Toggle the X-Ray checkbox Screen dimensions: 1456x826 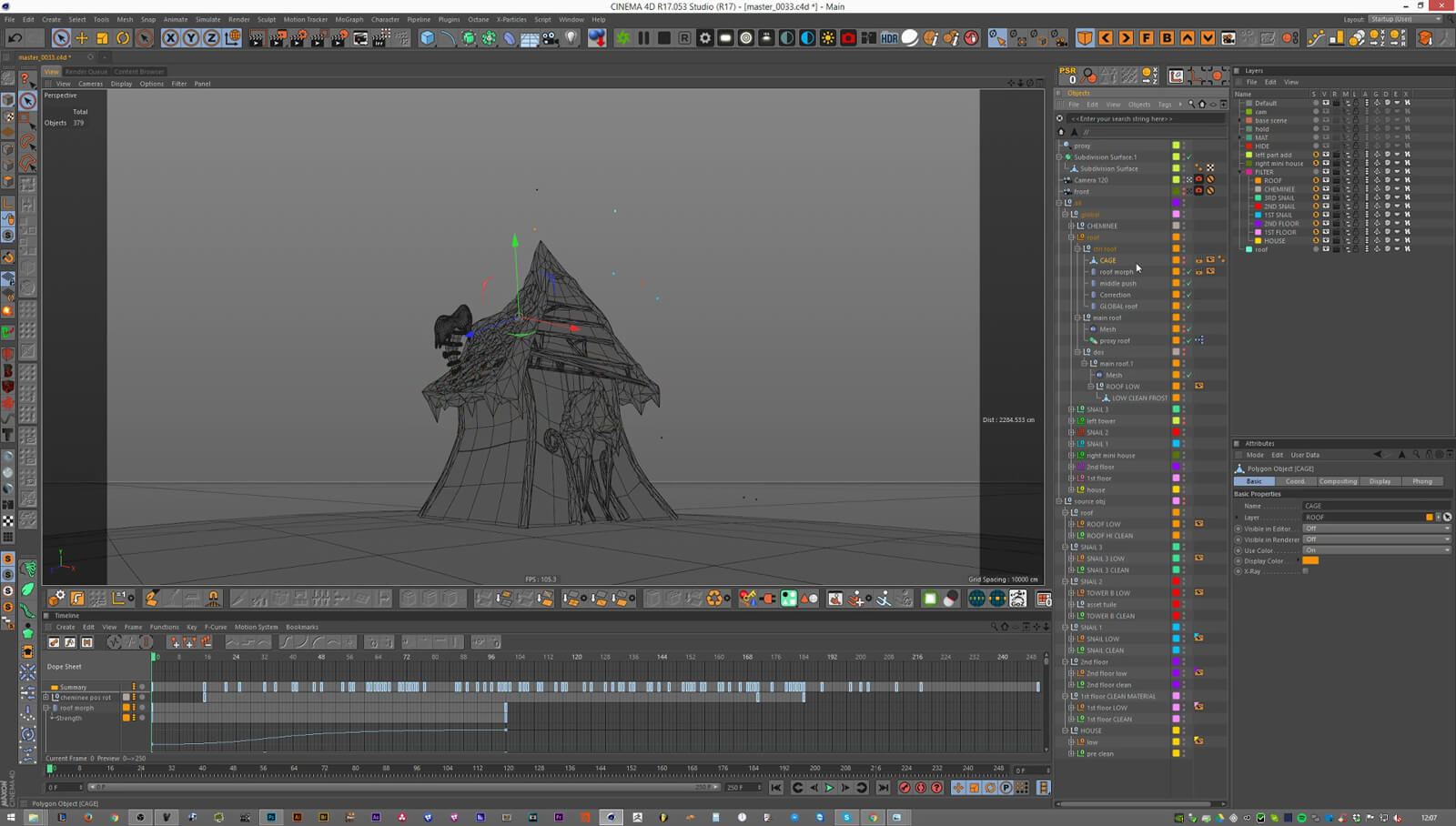click(1306, 571)
